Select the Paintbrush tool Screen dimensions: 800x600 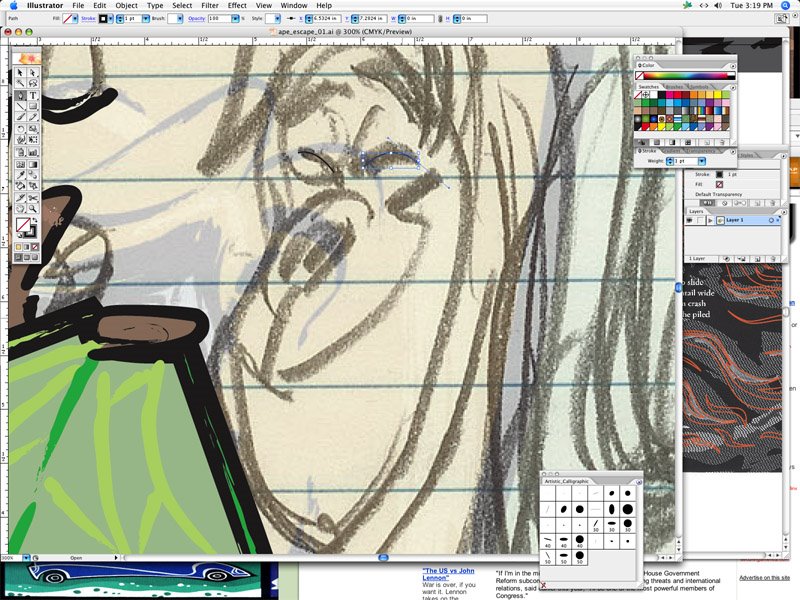(x=20, y=117)
